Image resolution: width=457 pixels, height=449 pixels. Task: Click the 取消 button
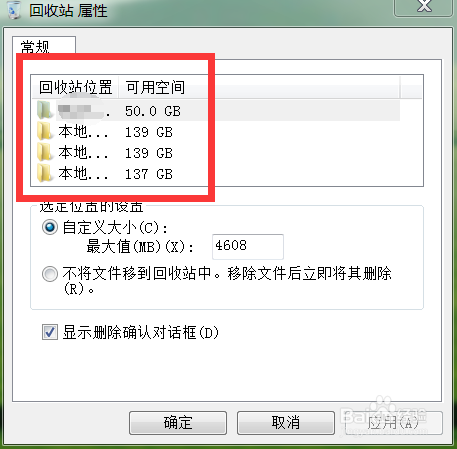coord(286,423)
